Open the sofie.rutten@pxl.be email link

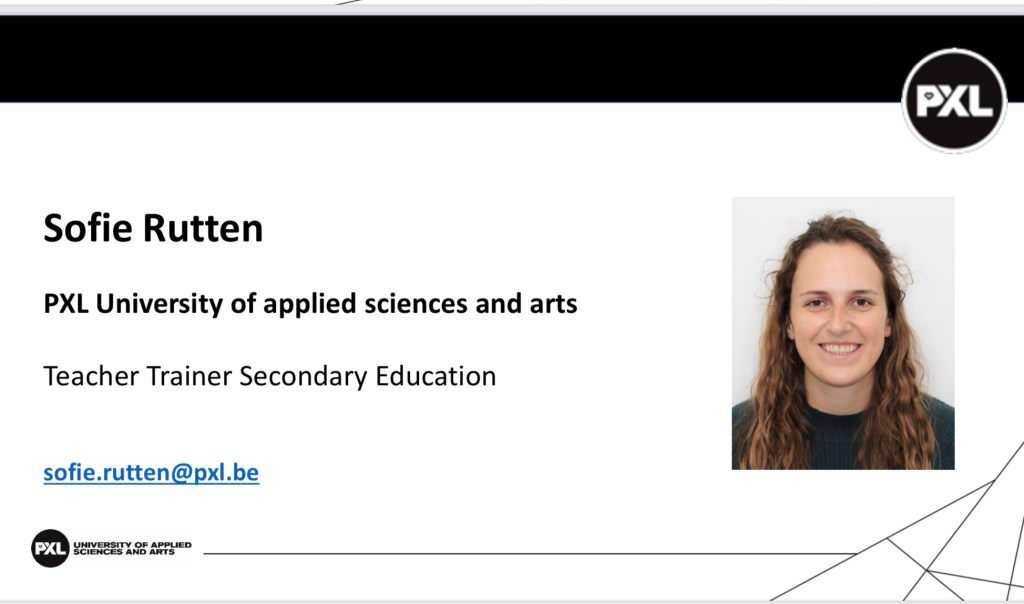tap(151, 472)
